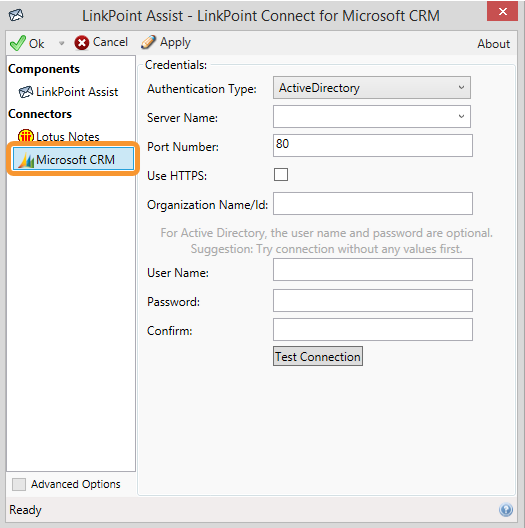
Task: Open the About menu item
Action: point(493,44)
